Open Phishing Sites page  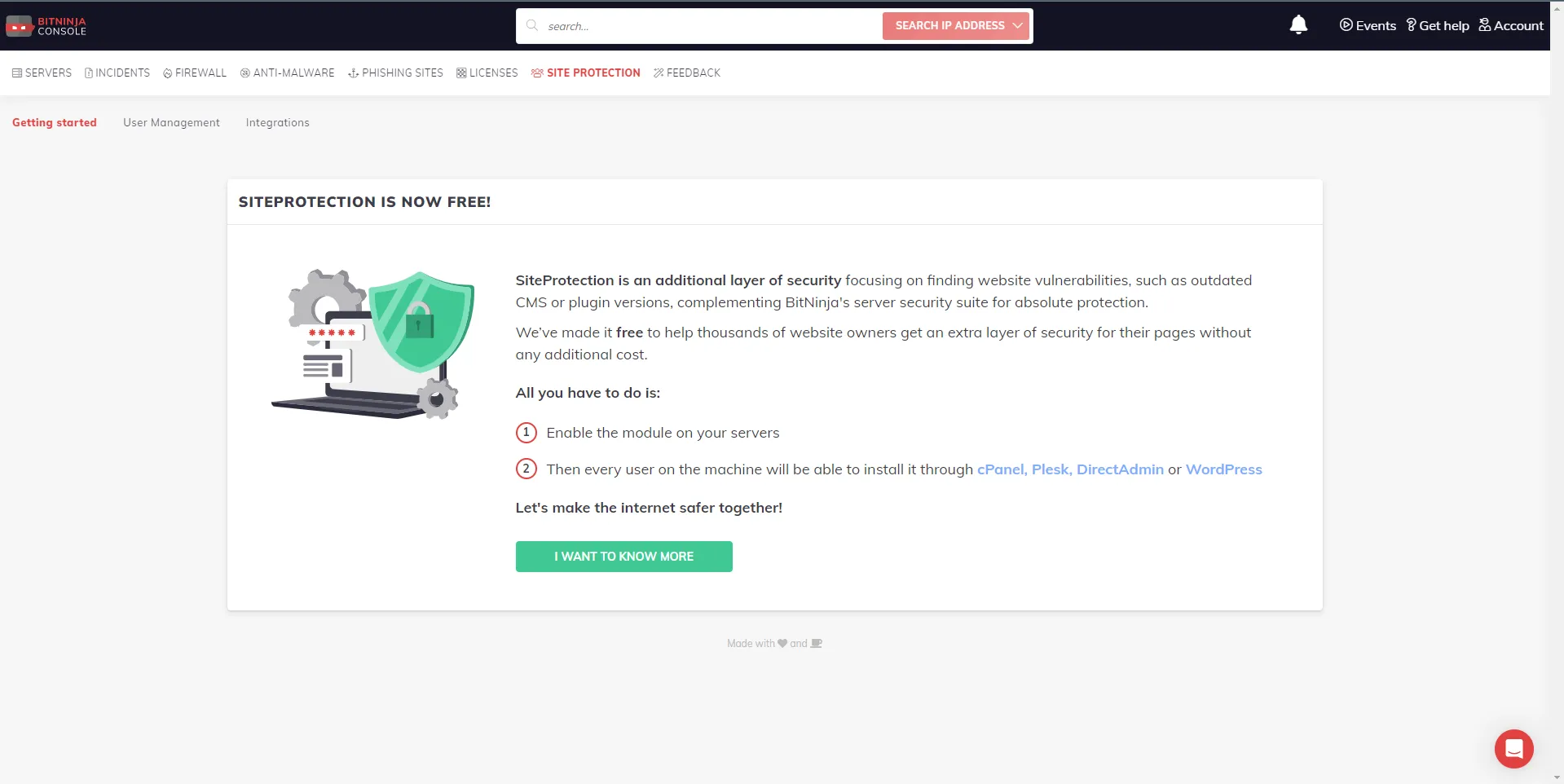(x=395, y=73)
